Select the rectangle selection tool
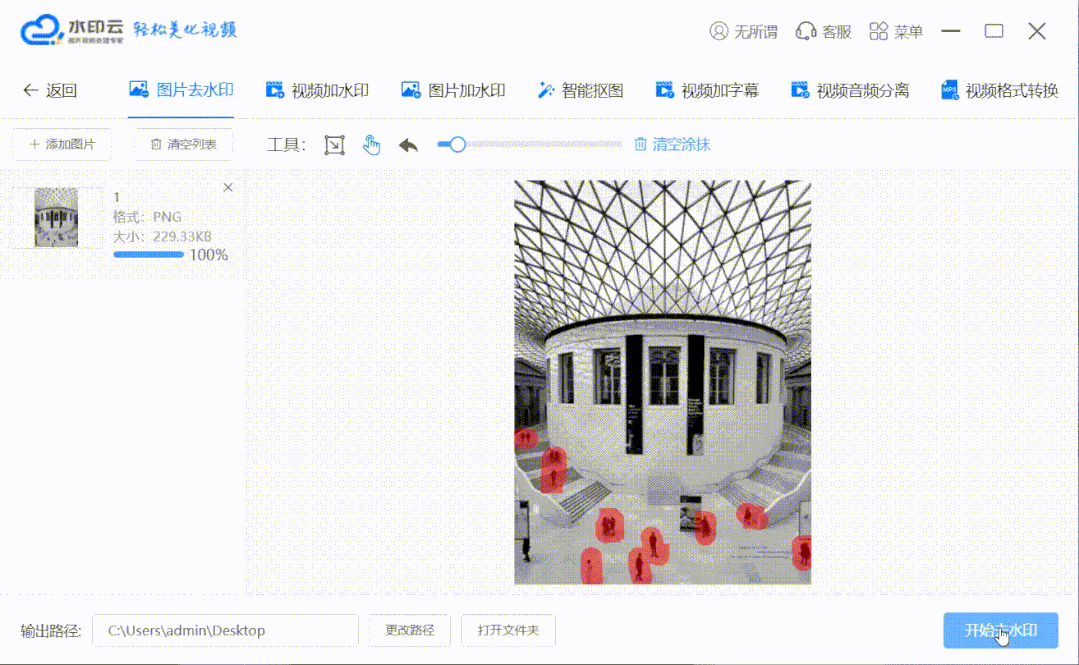Image resolution: width=1079 pixels, height=665 pixels. 334,145
